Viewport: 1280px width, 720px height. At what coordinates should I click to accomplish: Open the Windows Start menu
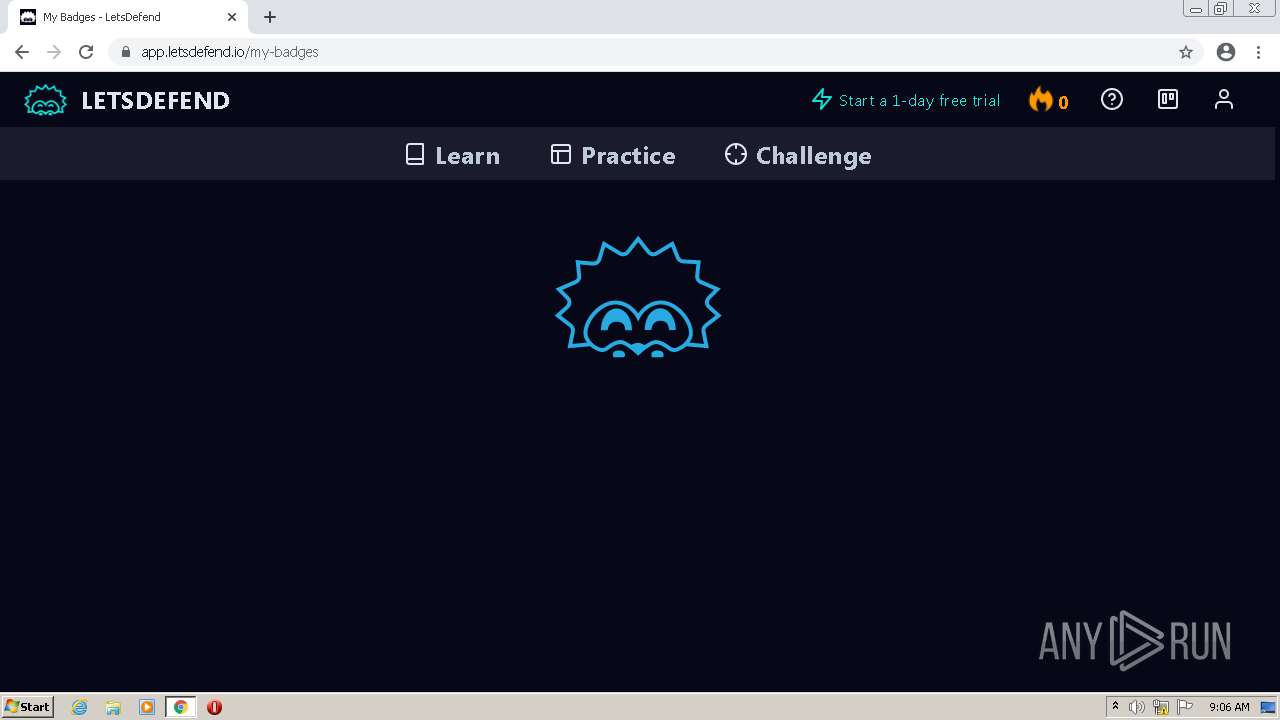pyautogui.click(x=27, y=707)
